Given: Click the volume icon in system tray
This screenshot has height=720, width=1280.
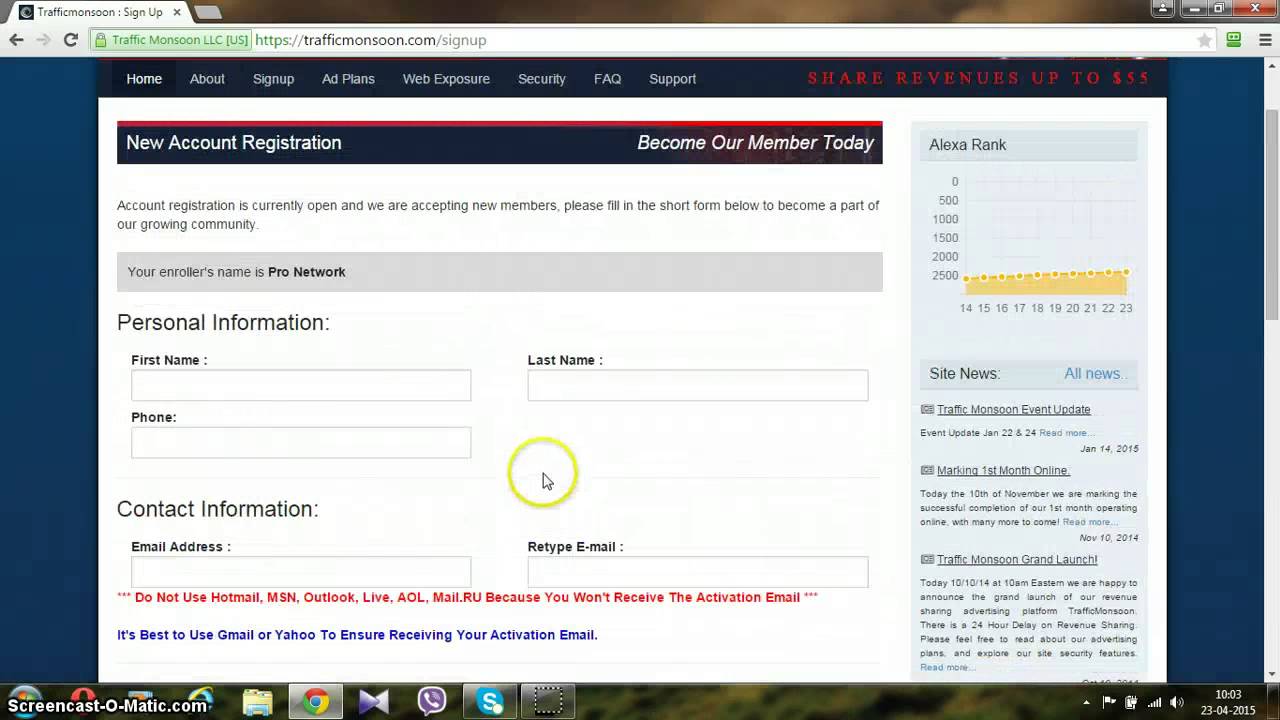Looking at the screenshot, I should point(1177,703).
